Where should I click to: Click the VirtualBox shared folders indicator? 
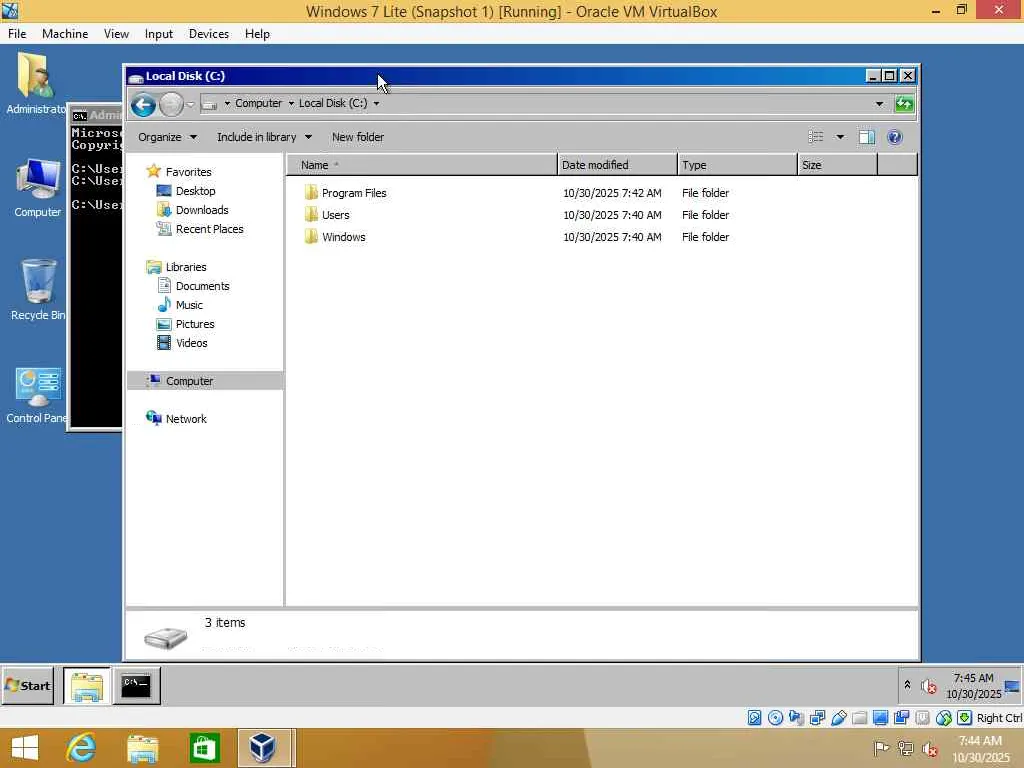tap(859, 718)
